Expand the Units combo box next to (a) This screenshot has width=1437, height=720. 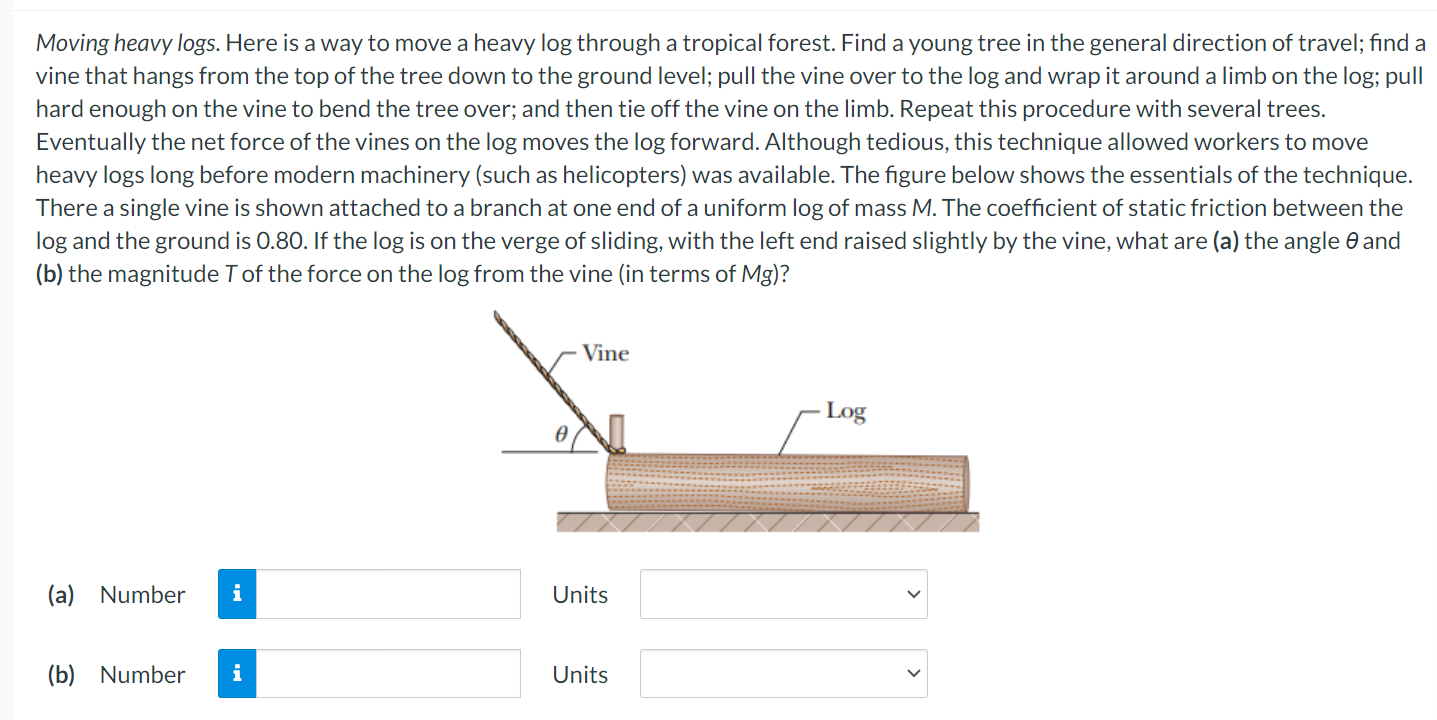(x=783, y=593)
